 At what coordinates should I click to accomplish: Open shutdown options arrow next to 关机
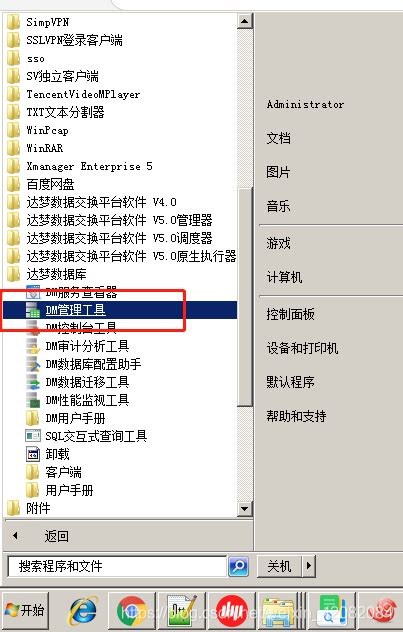pyautogui.click(x=309, y=566)
